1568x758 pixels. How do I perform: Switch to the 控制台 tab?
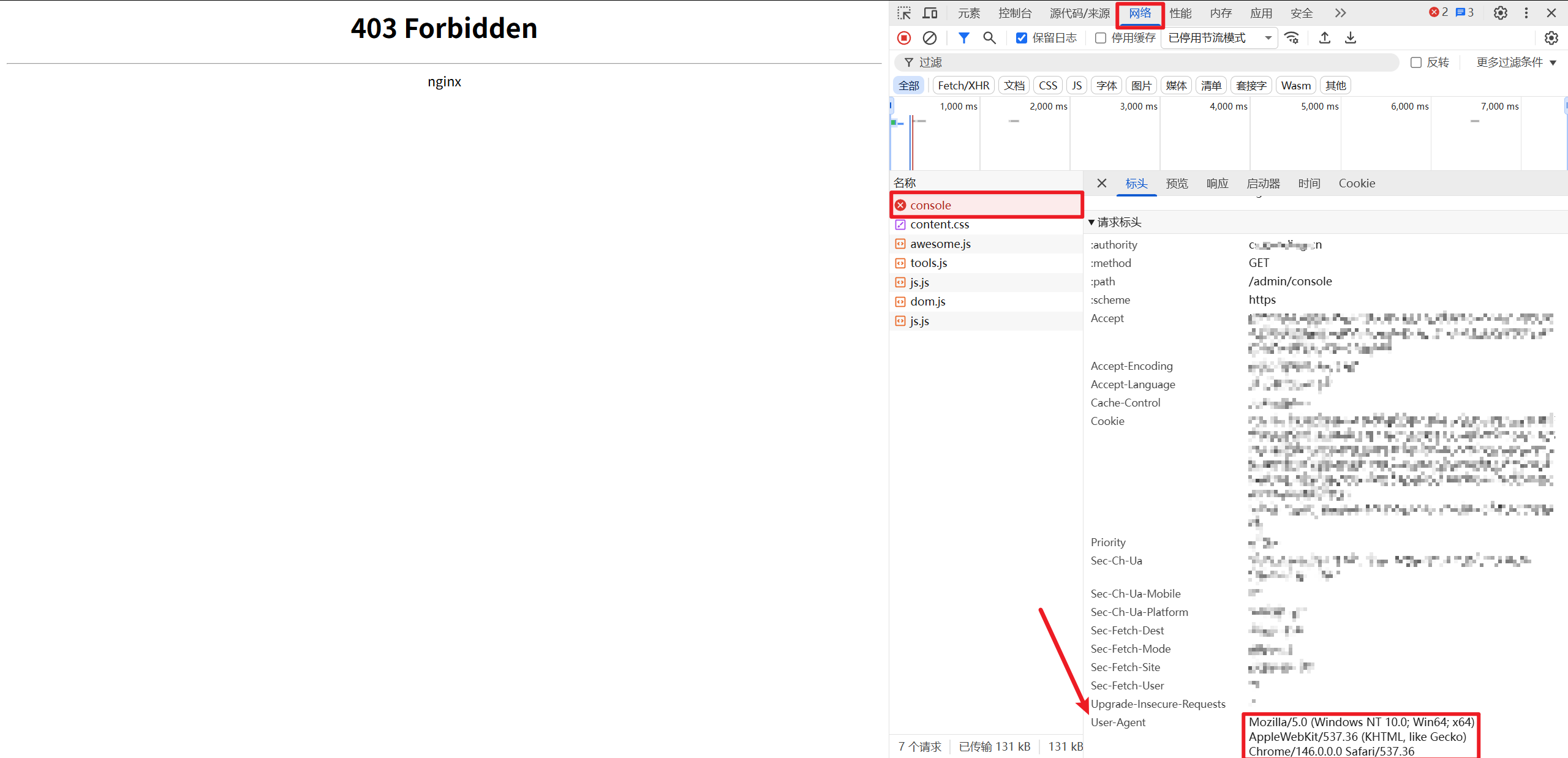click(x=1014, y=13)
